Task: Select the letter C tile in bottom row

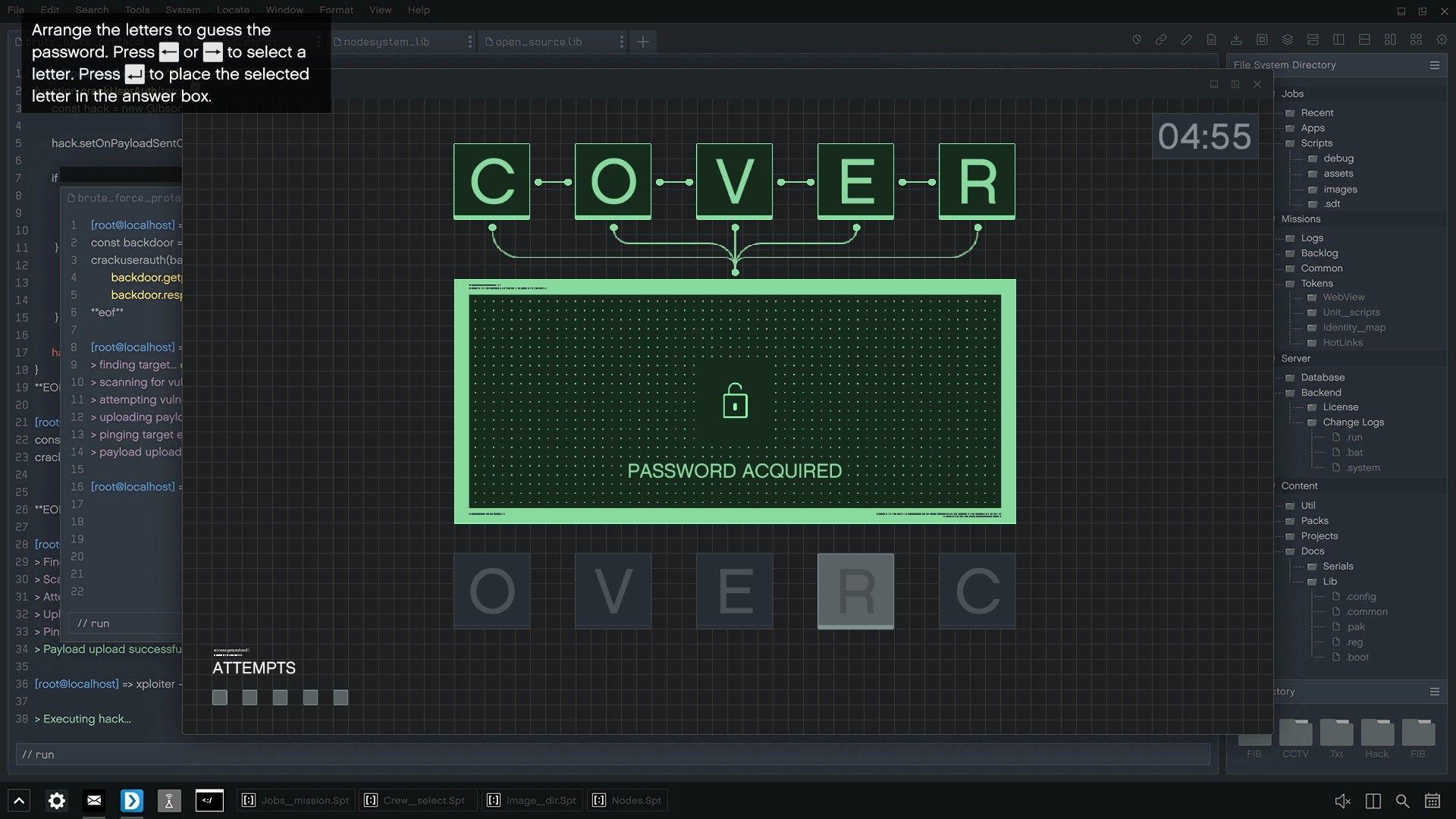Action: tap(977, 591)
